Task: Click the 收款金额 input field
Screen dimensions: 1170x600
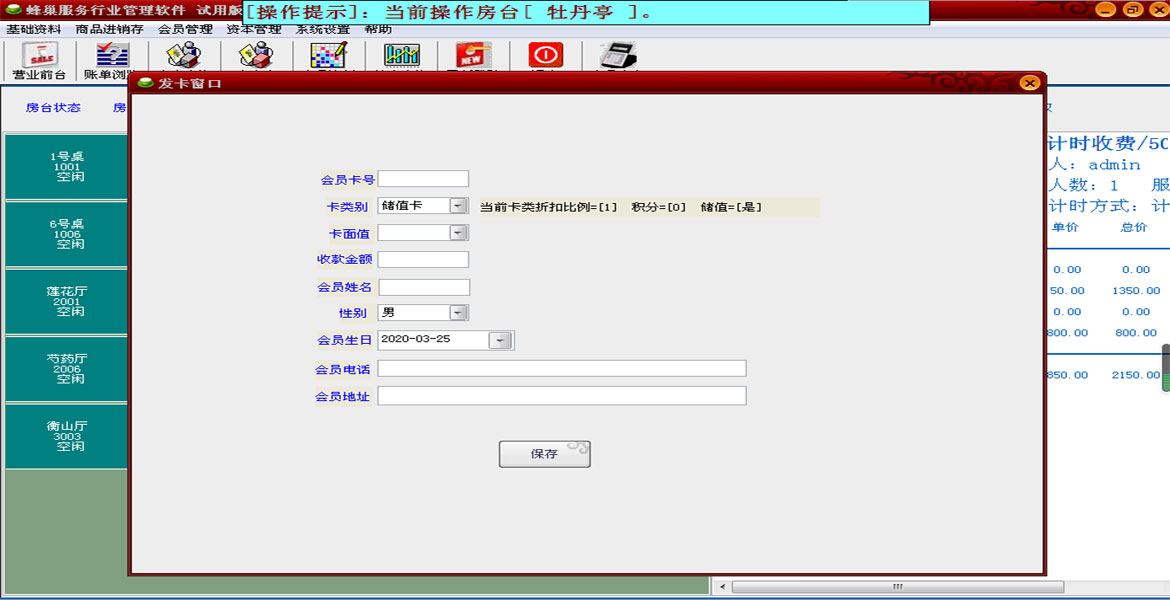Action: pos(423,260)
